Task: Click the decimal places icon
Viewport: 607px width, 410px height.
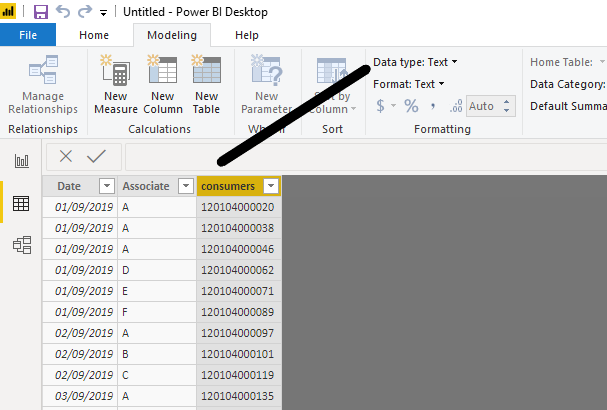Action: [x=456, y=106]
